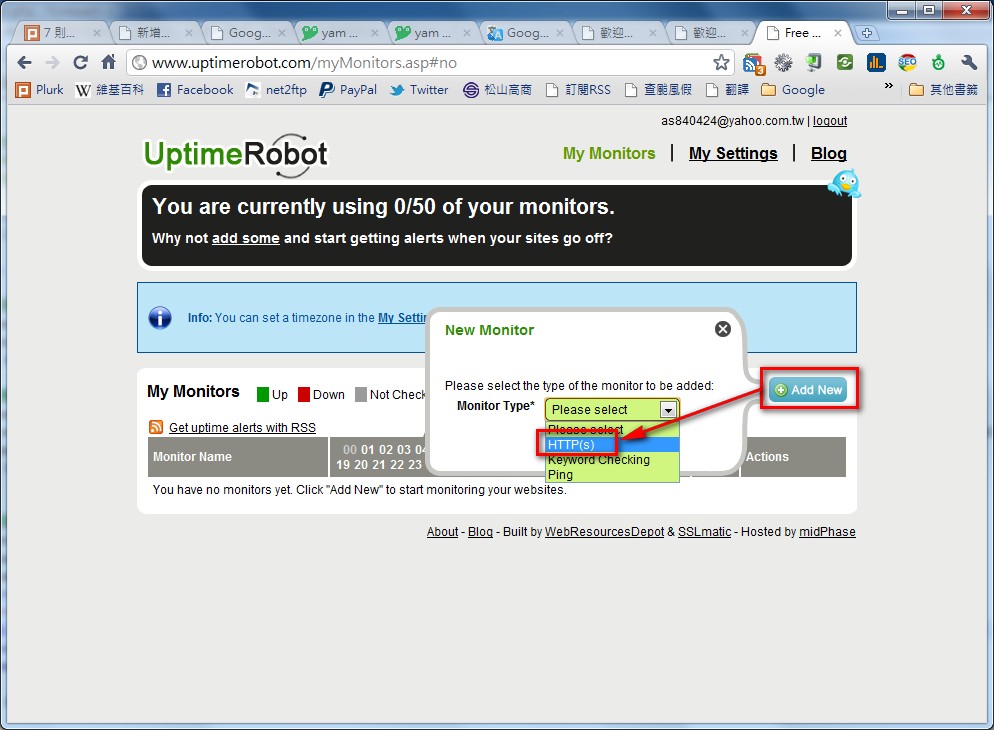
Task: Click the blue bar-chart extension icon
Action: (876, 62)
